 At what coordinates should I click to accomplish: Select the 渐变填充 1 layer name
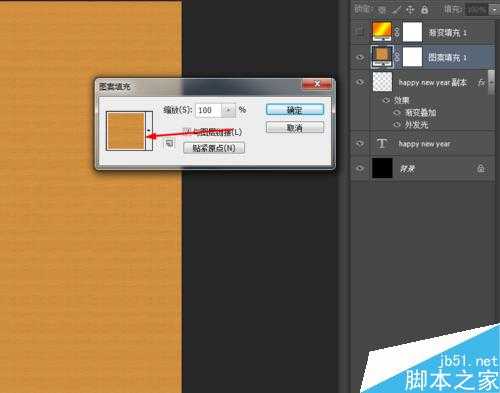447,33
